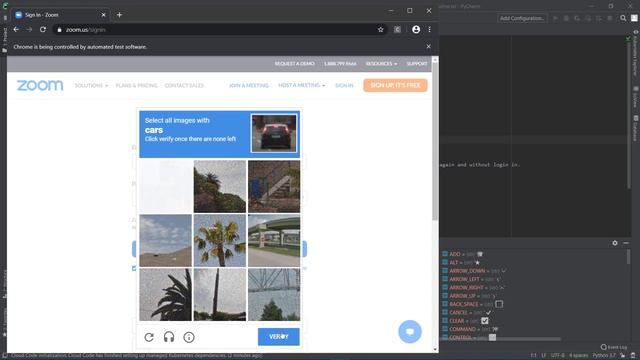Click the extension icon next to the bookmark star
The height and width of the screenshot is (360, 640).
[397, 29]
